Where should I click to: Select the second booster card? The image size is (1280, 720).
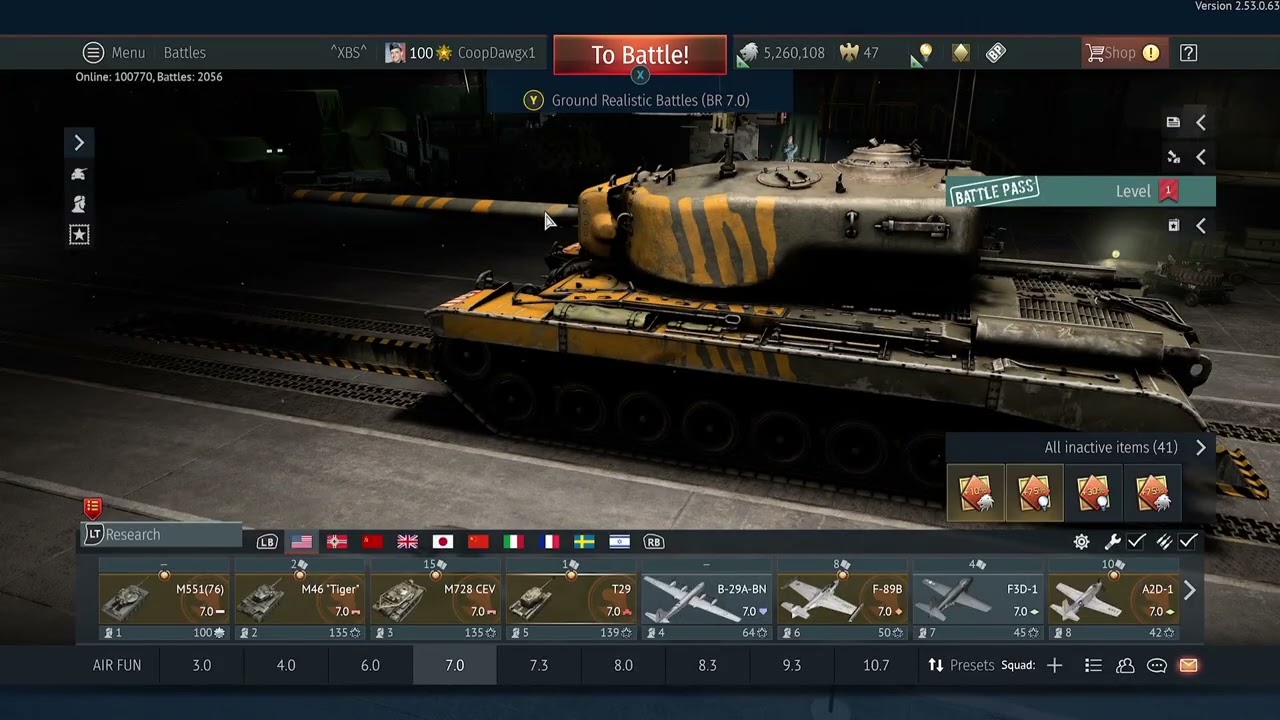tap(1034, 493)
